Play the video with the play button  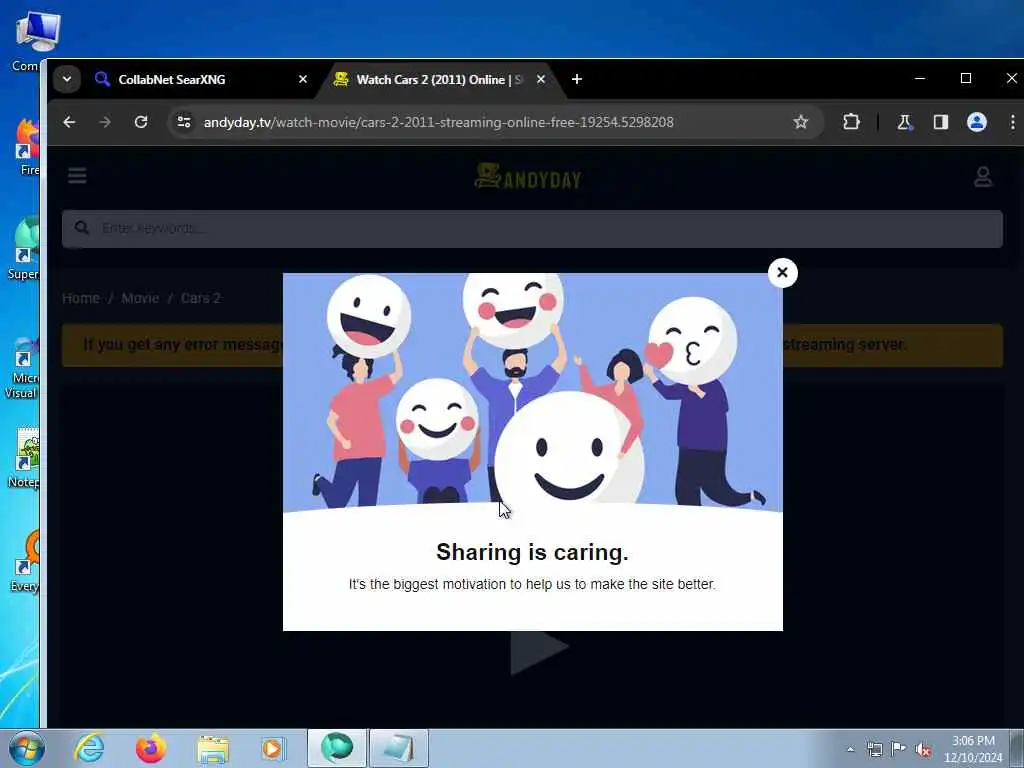click(x=537, y=653)
